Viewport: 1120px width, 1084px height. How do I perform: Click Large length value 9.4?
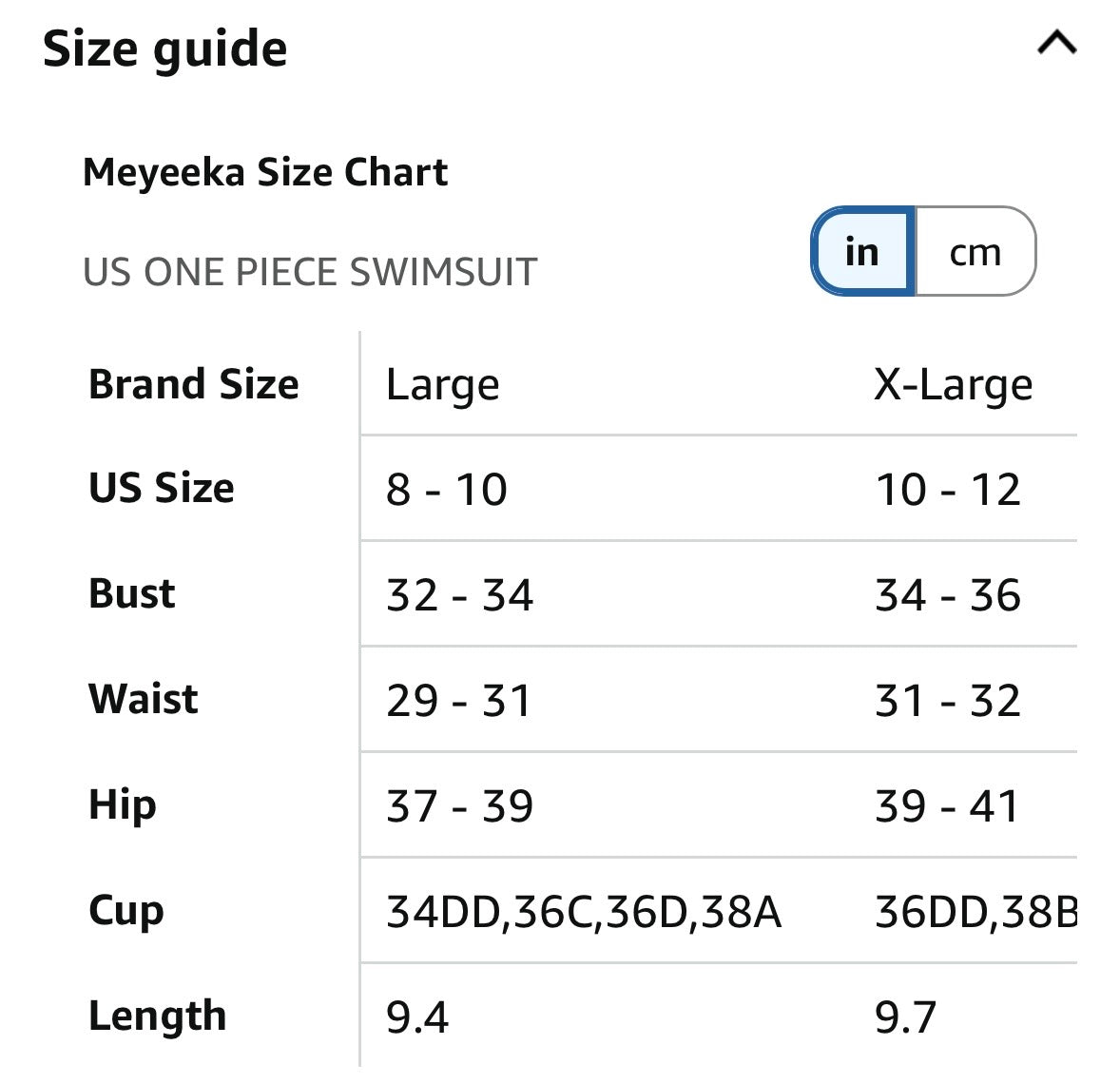(417, 1017)
